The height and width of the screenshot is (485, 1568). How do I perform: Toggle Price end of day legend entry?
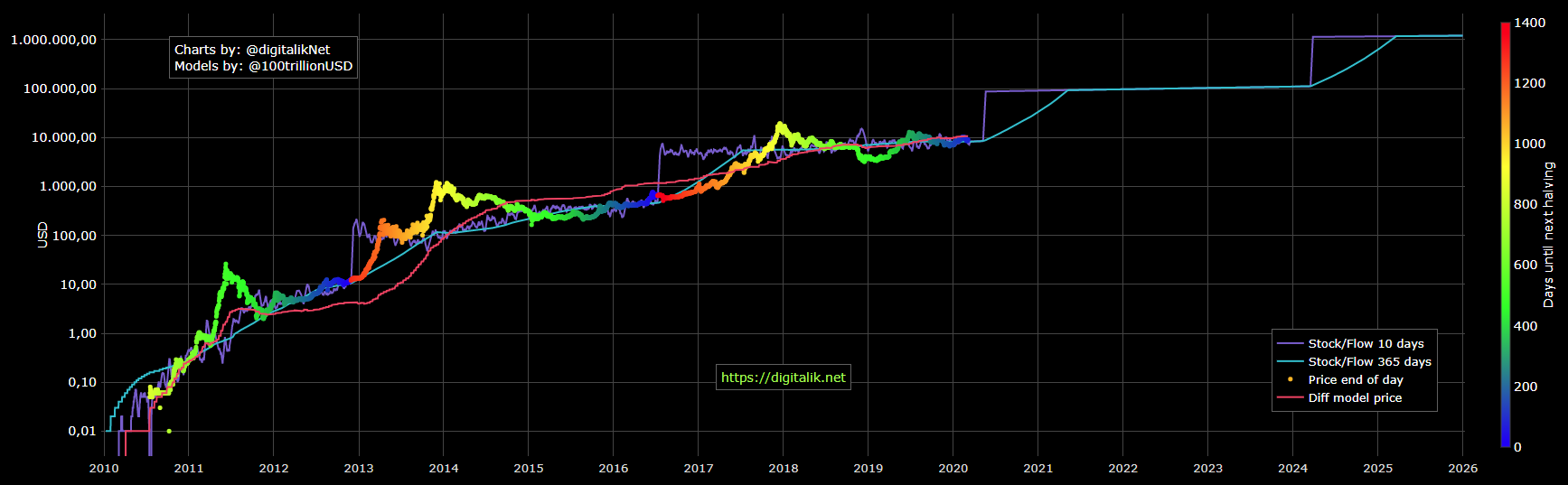point(1354,379)
